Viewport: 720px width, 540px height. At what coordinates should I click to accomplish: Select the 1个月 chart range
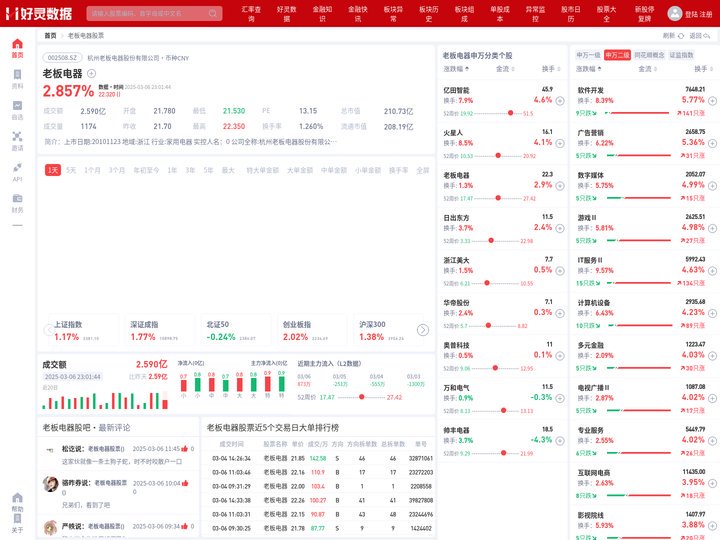tap(92, 170)
